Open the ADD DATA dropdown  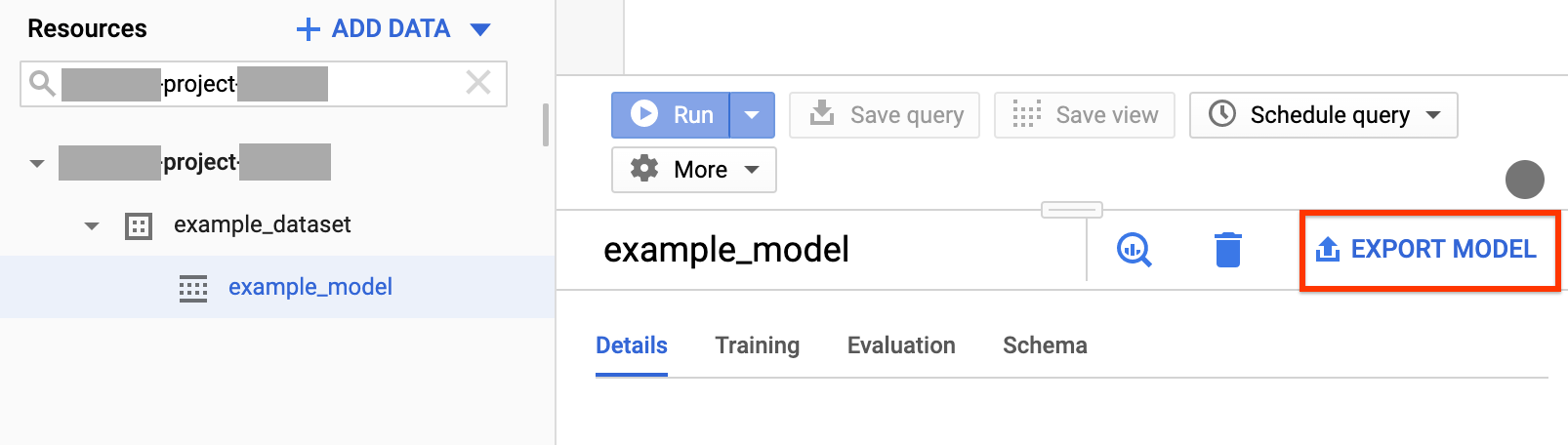pyautogui.click(x=480, y=29)
